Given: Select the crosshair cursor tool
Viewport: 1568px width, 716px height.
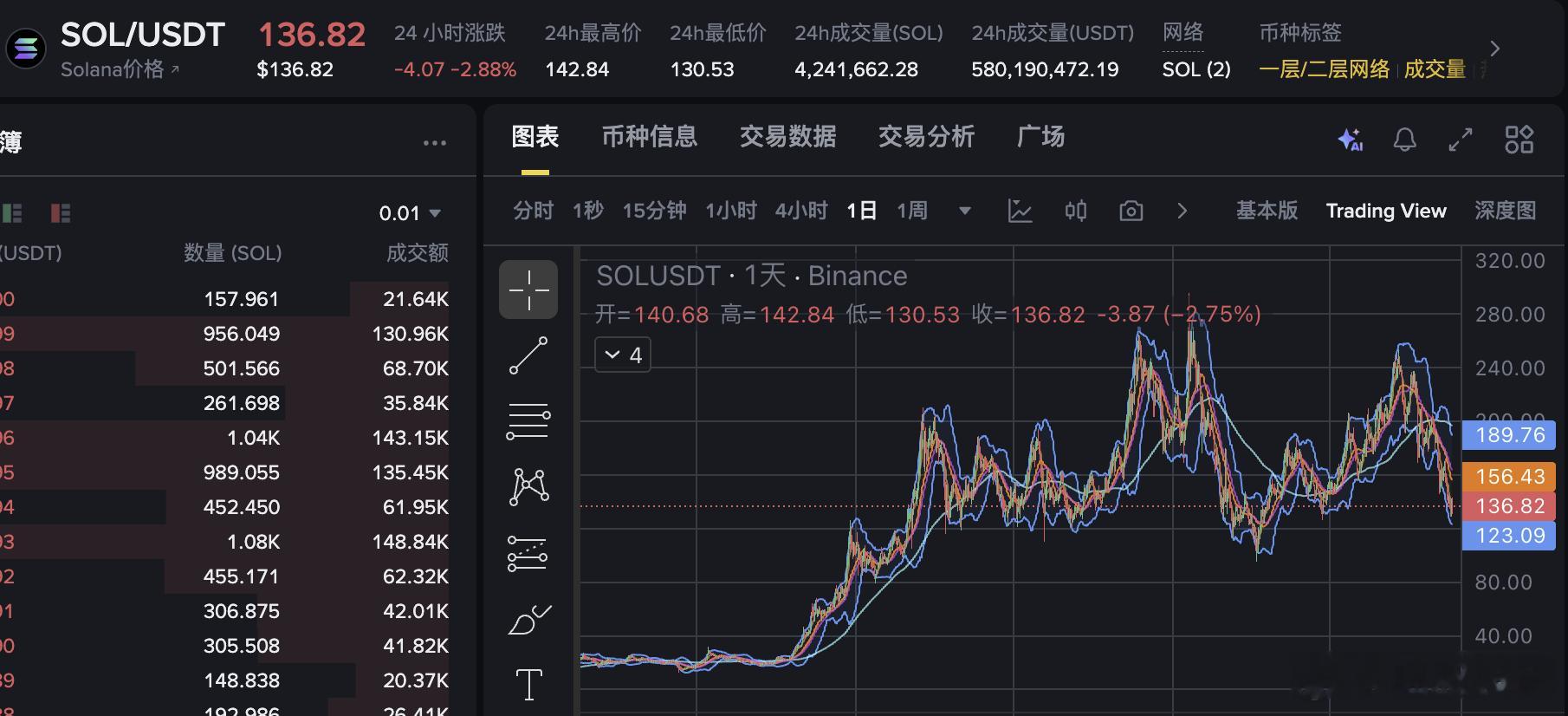Looking at the screenshot, I should [528, 290].
